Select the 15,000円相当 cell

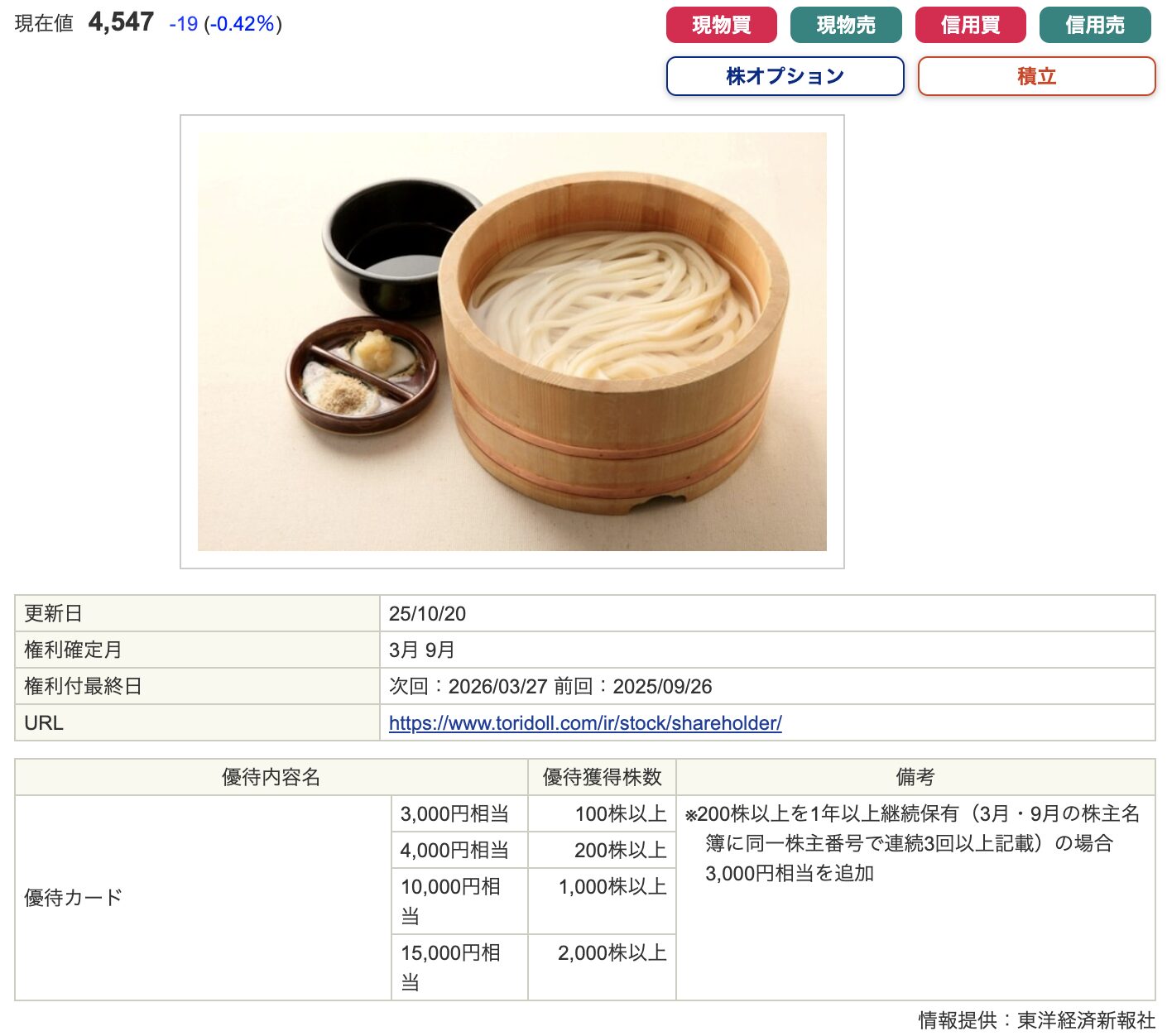coord(459,967)
